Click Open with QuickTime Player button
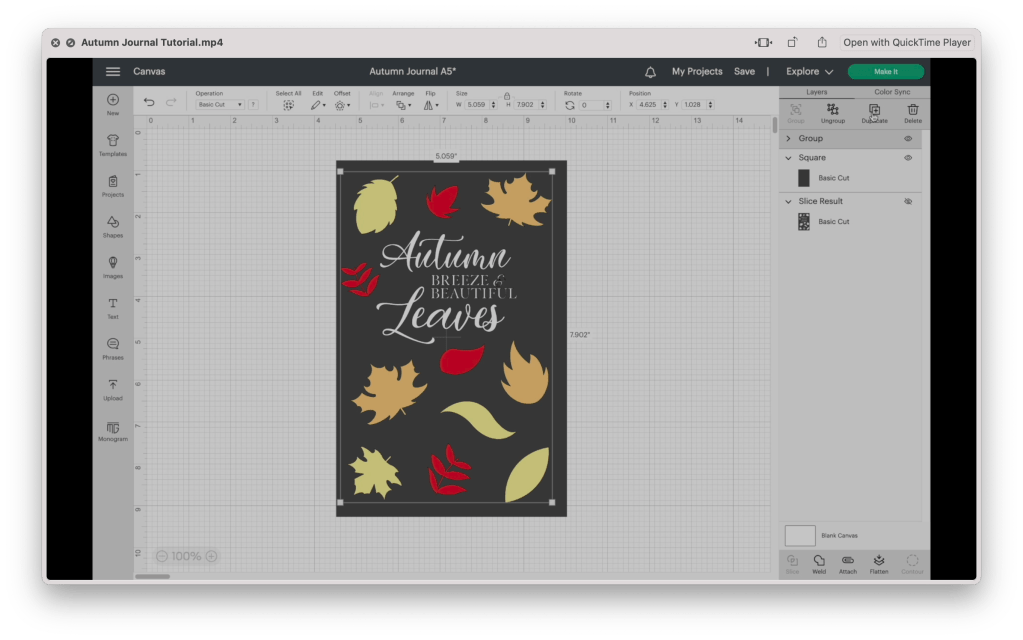1023x640 pixels. (906, 42)
